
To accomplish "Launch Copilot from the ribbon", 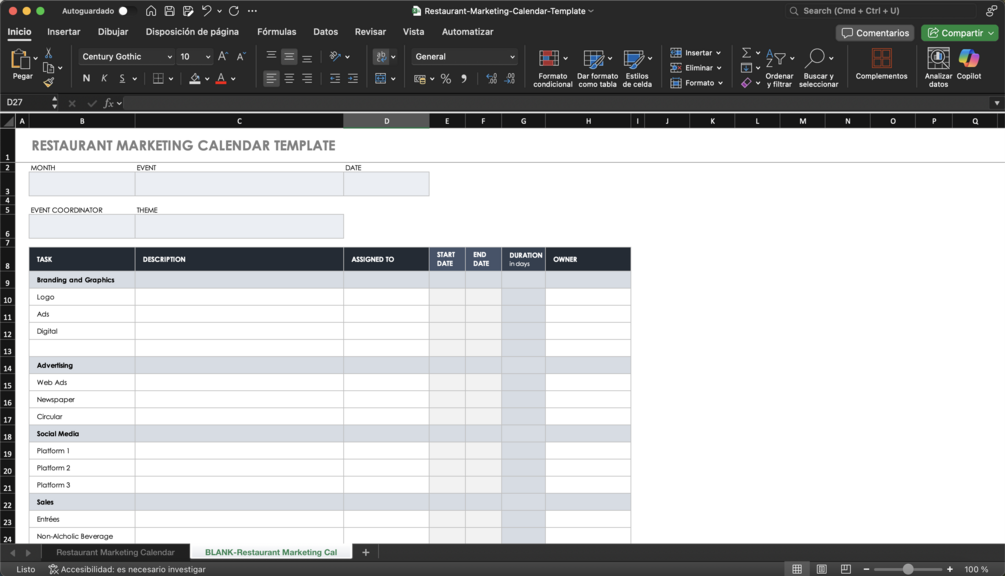I will point(968,64).
